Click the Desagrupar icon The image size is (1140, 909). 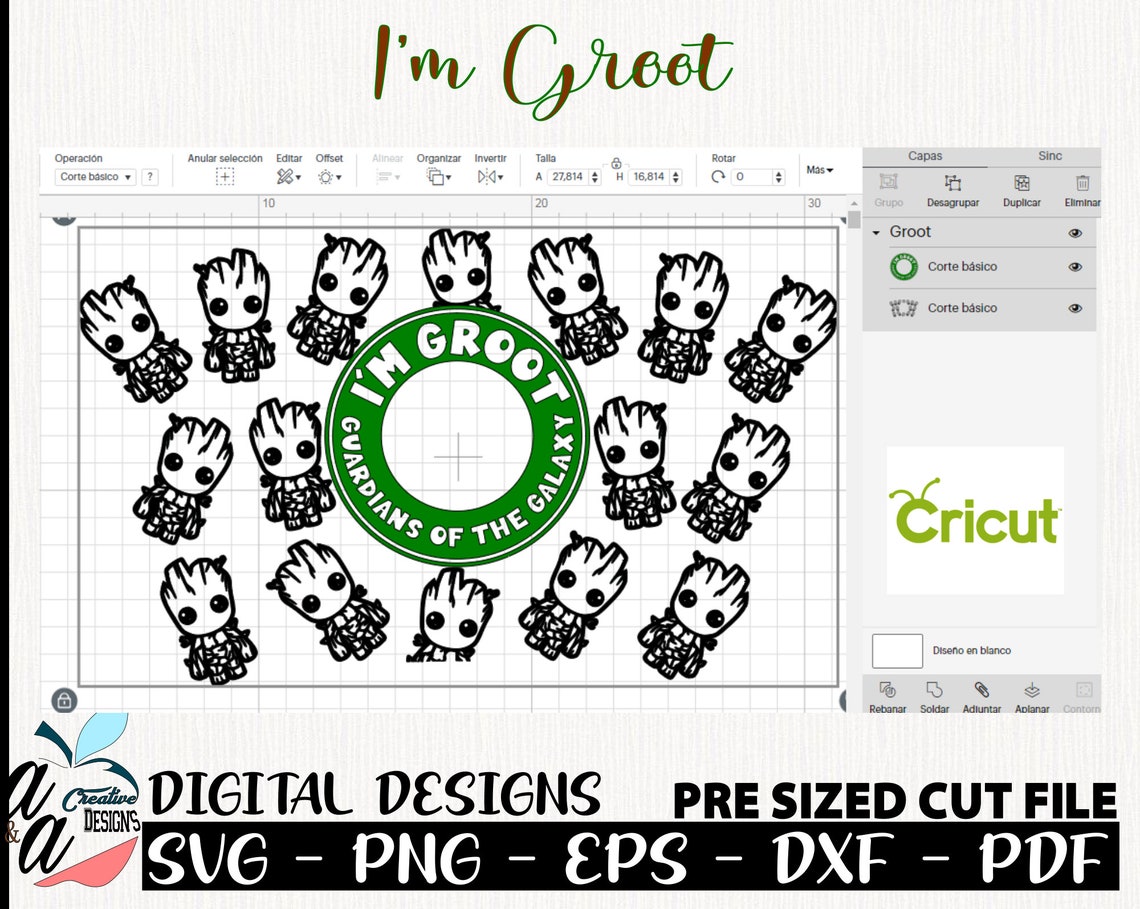tap(955, 185)
